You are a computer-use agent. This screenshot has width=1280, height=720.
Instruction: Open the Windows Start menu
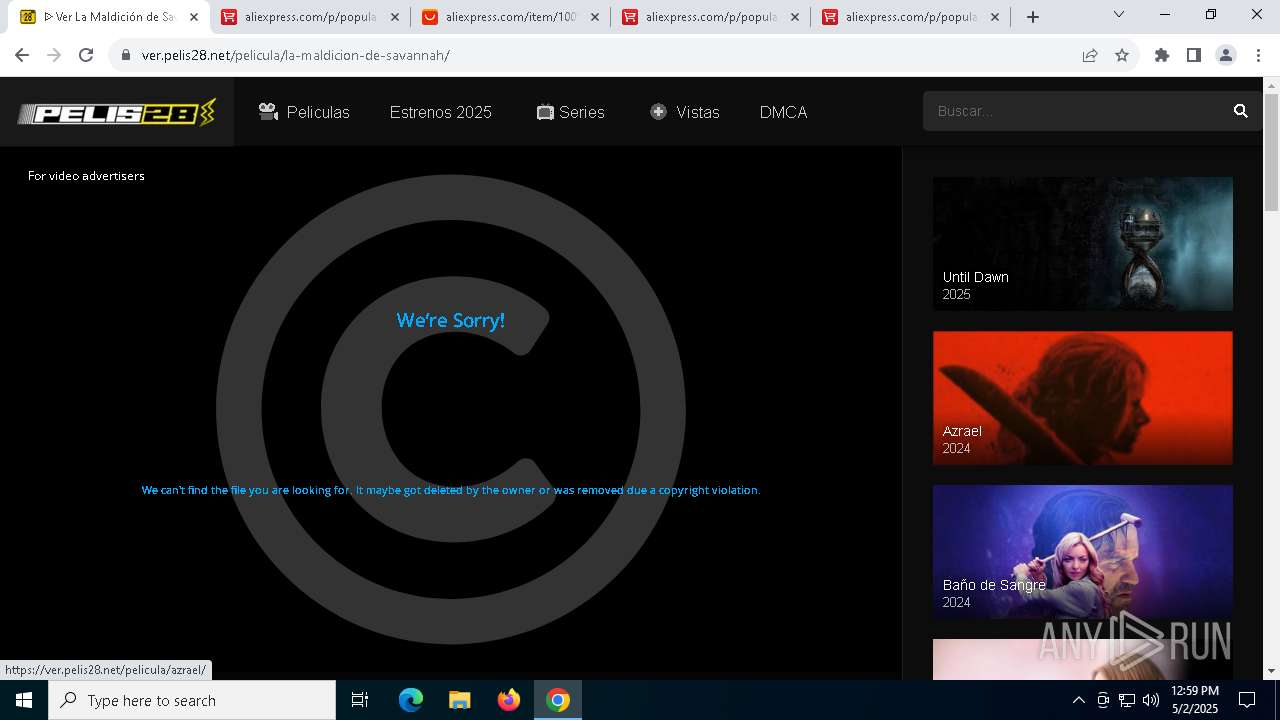24,700
